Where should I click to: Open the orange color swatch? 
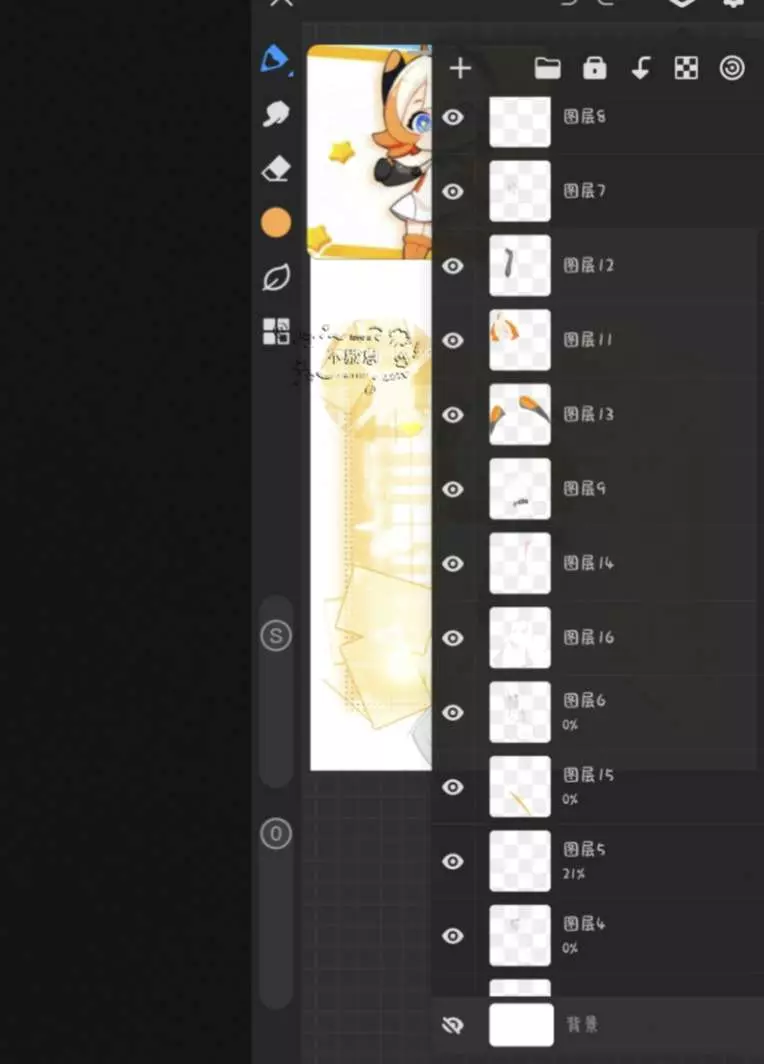coord(276,223)
